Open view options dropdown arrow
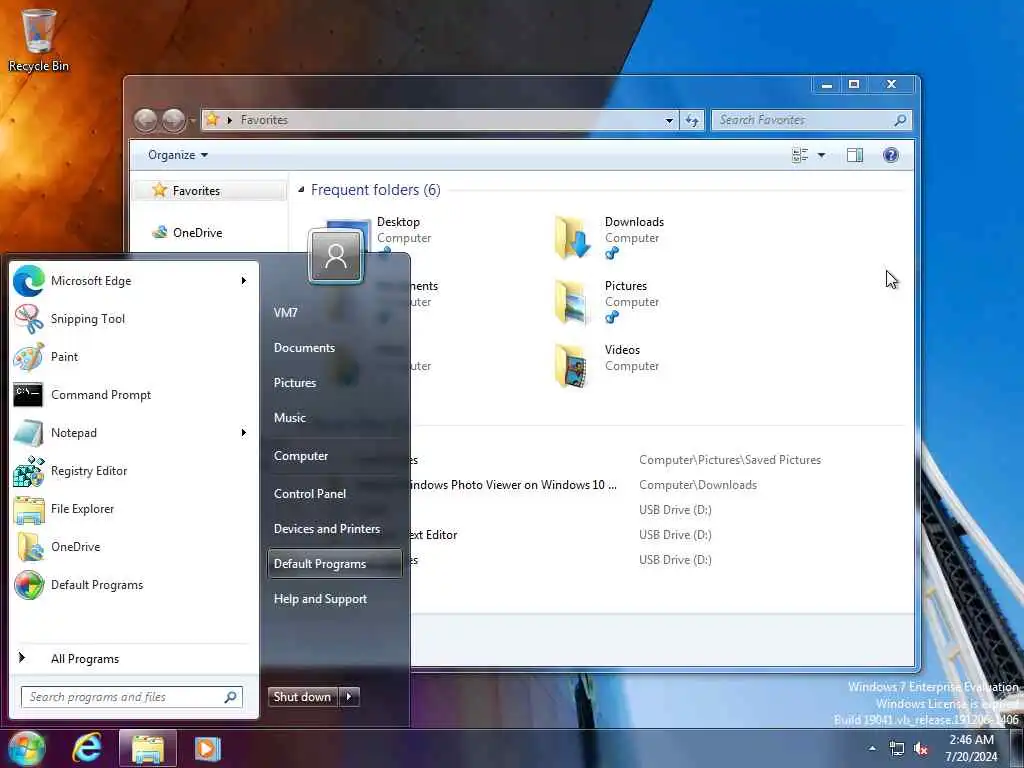The height and width of the screenshot is (768, 1024). pos(822,155)
